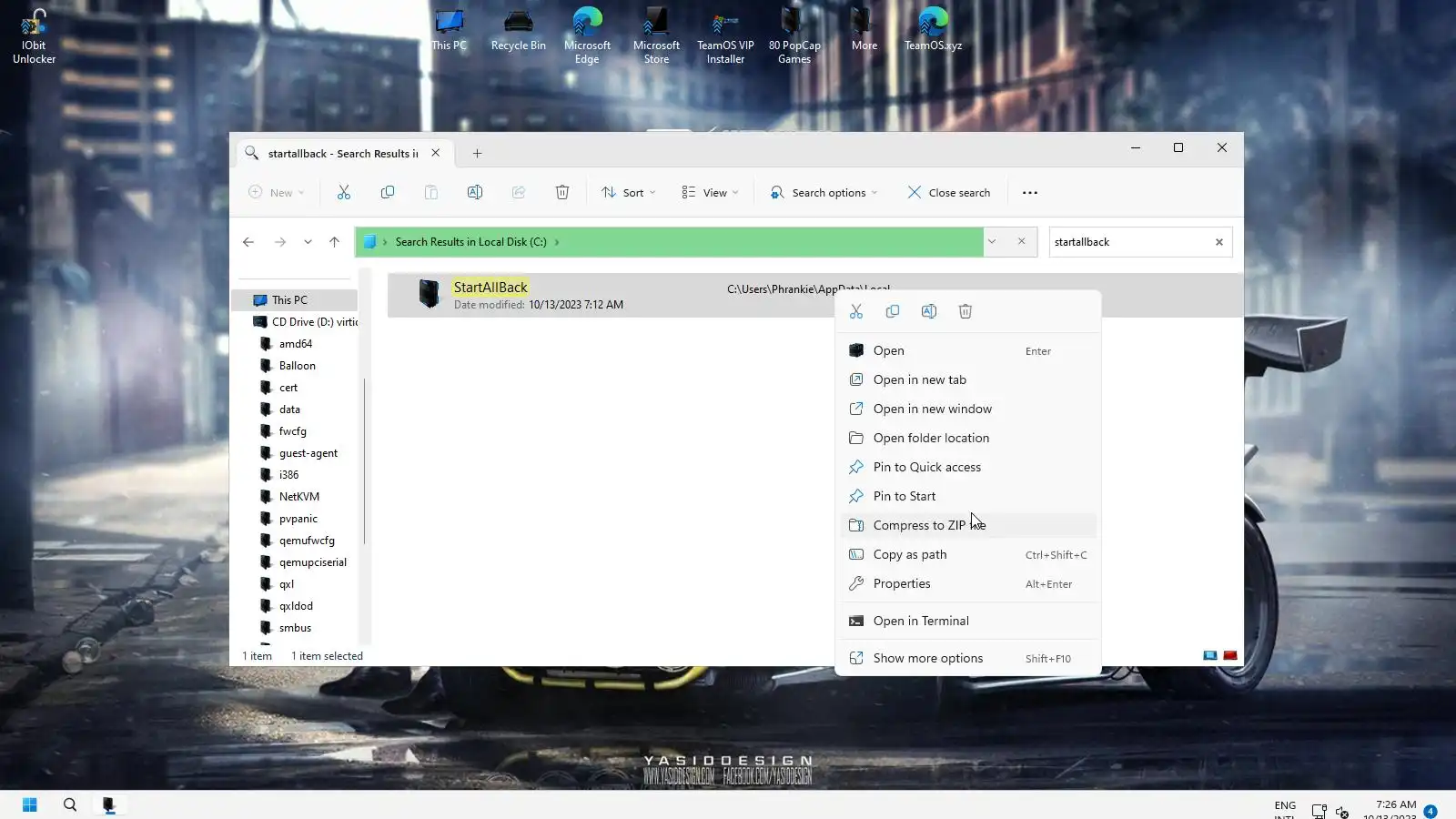
Task: Choose Properties in context menu
Action: (967, 583)
